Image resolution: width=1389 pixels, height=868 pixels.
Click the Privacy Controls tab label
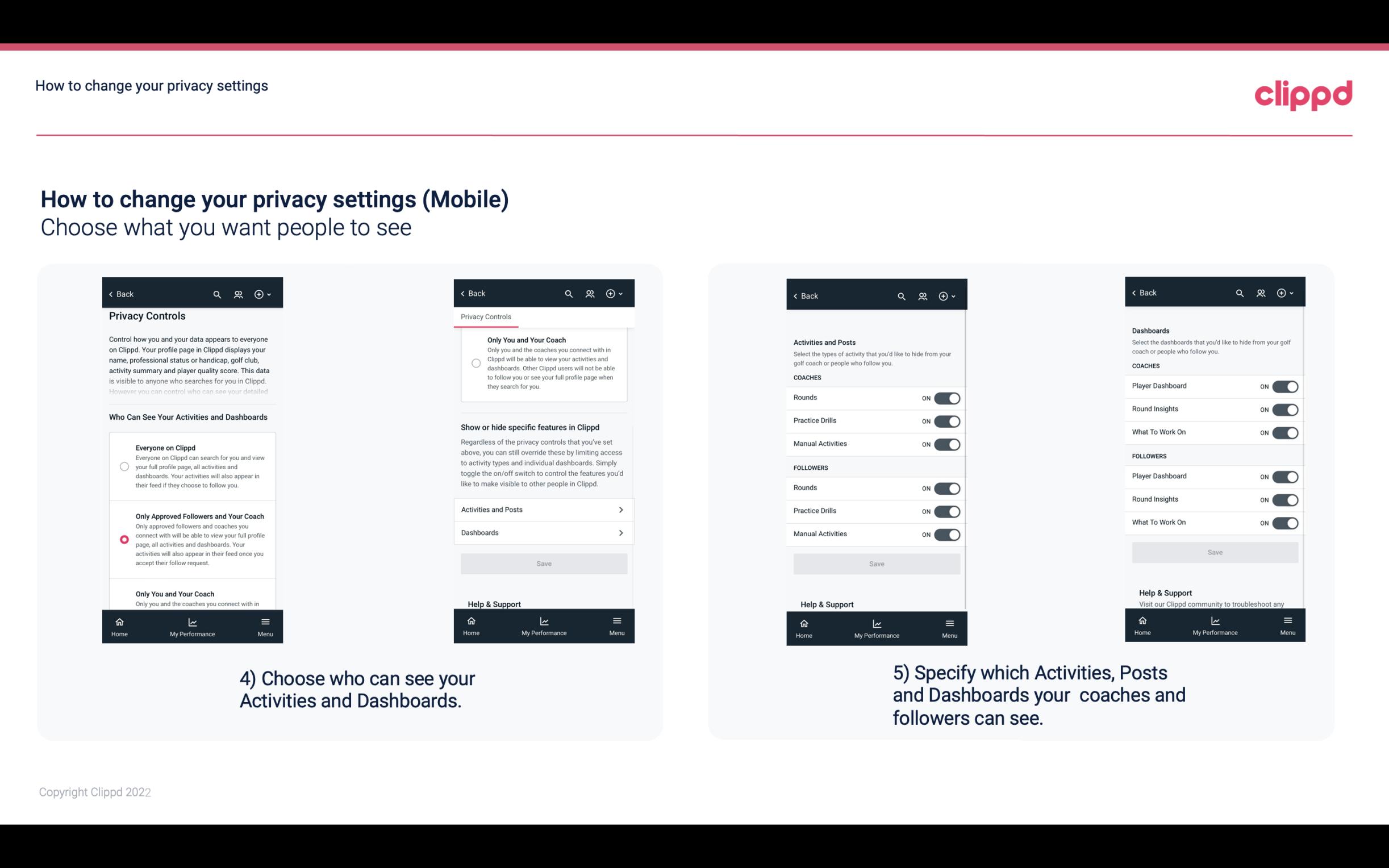coord(486,317)
